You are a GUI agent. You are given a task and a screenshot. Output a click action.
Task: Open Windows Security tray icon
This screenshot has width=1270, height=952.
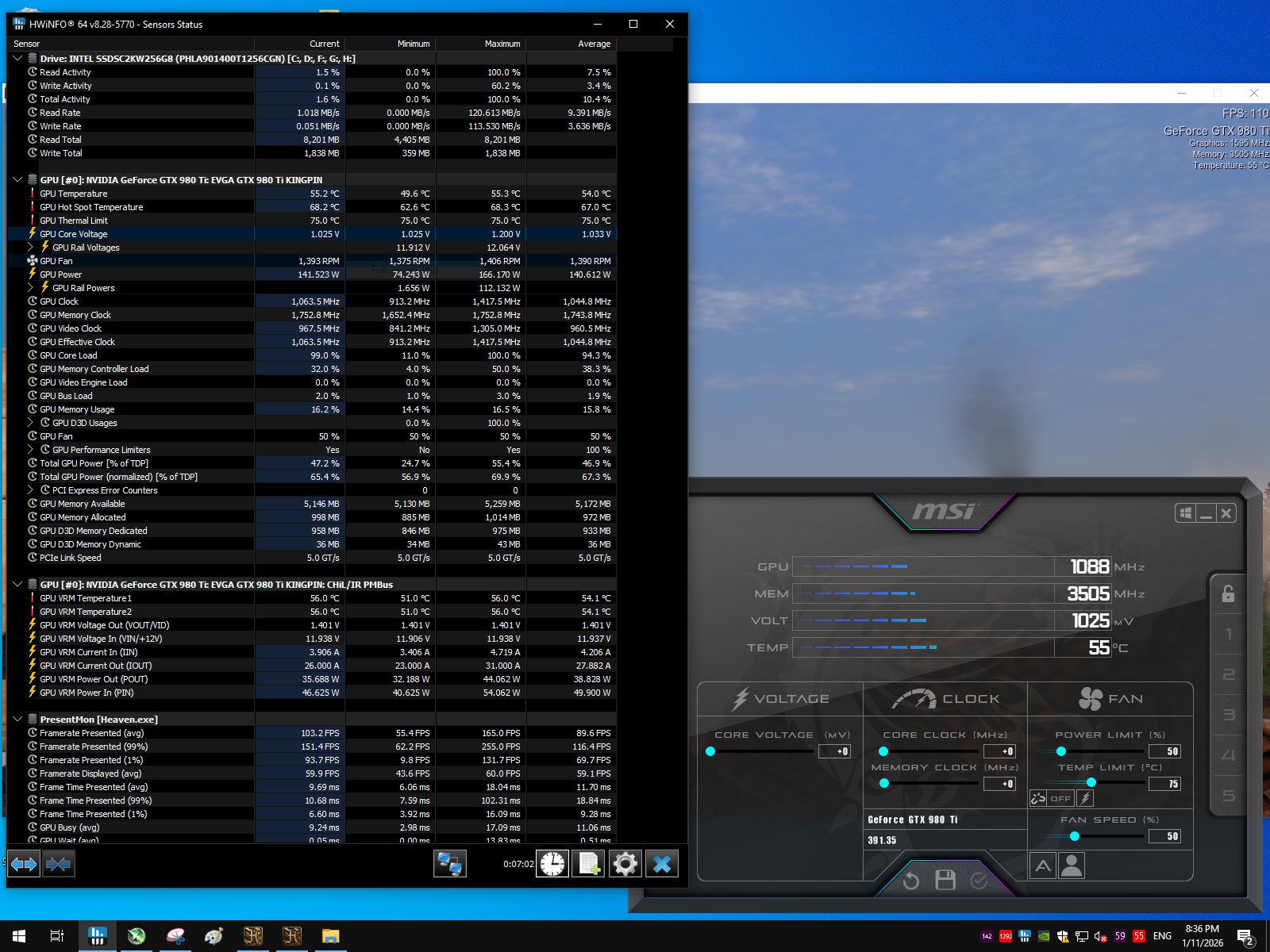1063,936
